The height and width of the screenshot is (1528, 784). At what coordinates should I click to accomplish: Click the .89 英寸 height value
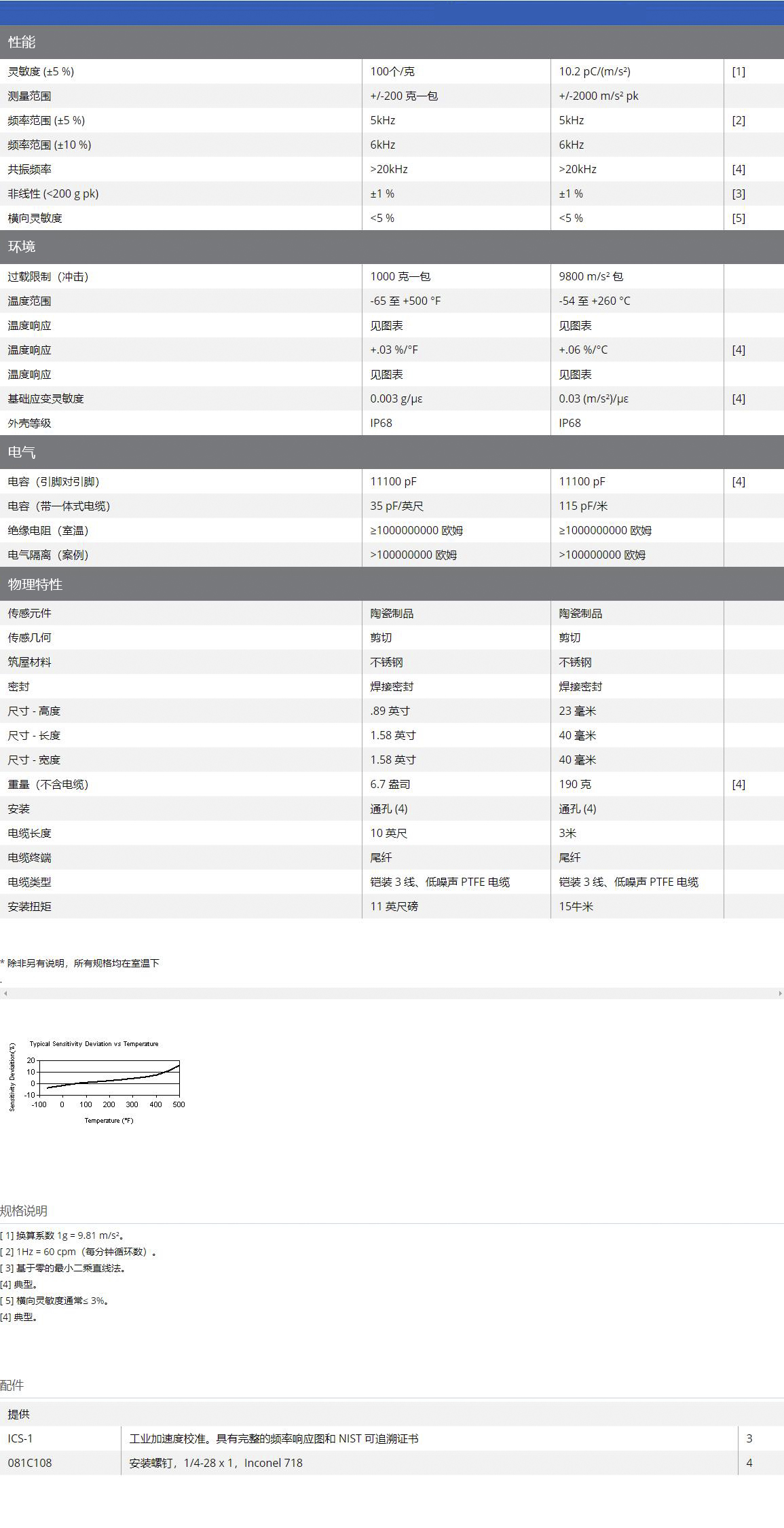(390, 711)
